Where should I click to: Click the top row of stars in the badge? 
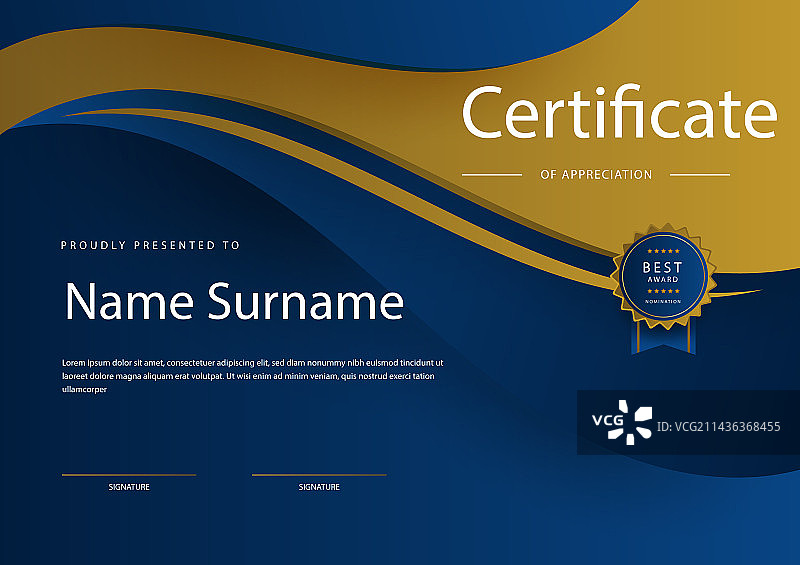[x=662, y=251]
